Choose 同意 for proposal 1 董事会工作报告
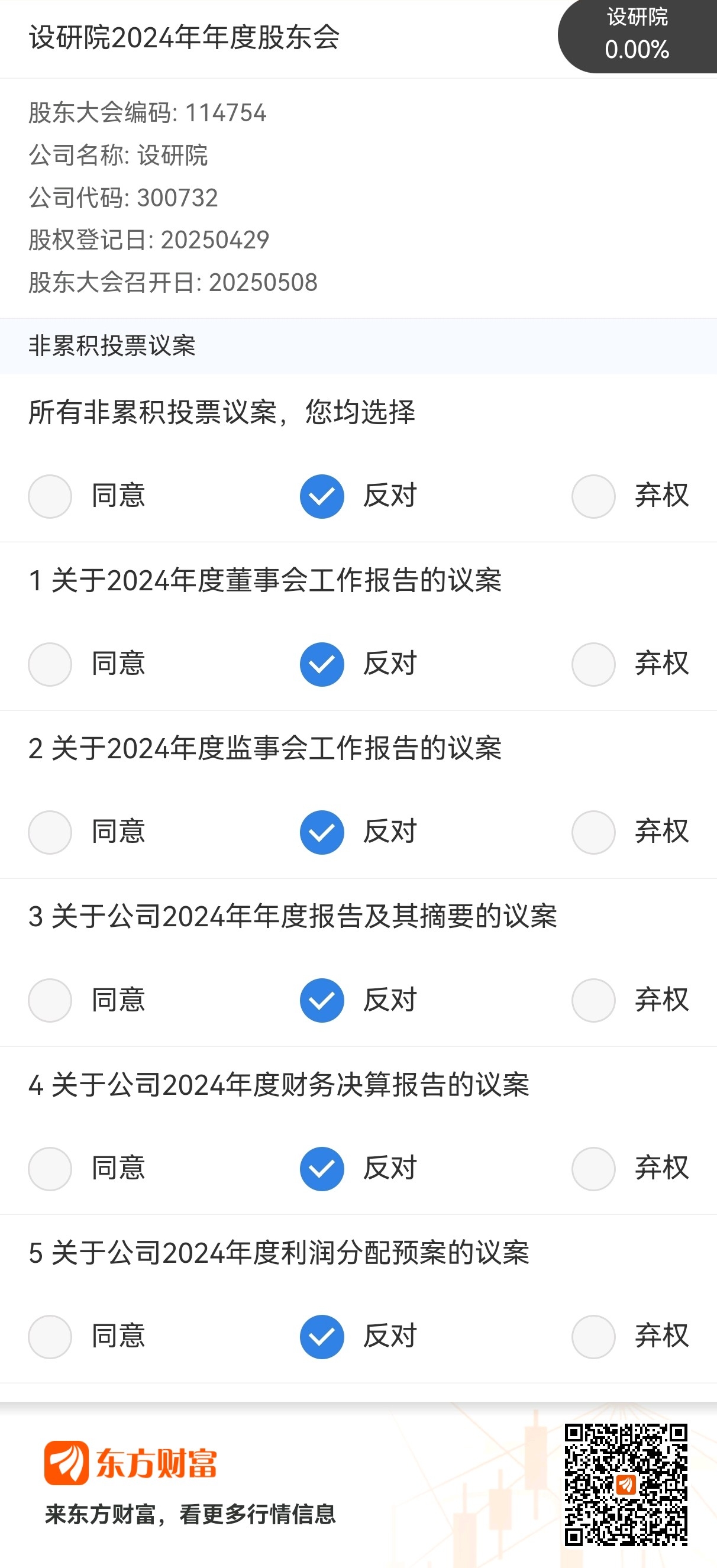 [50, 664]
